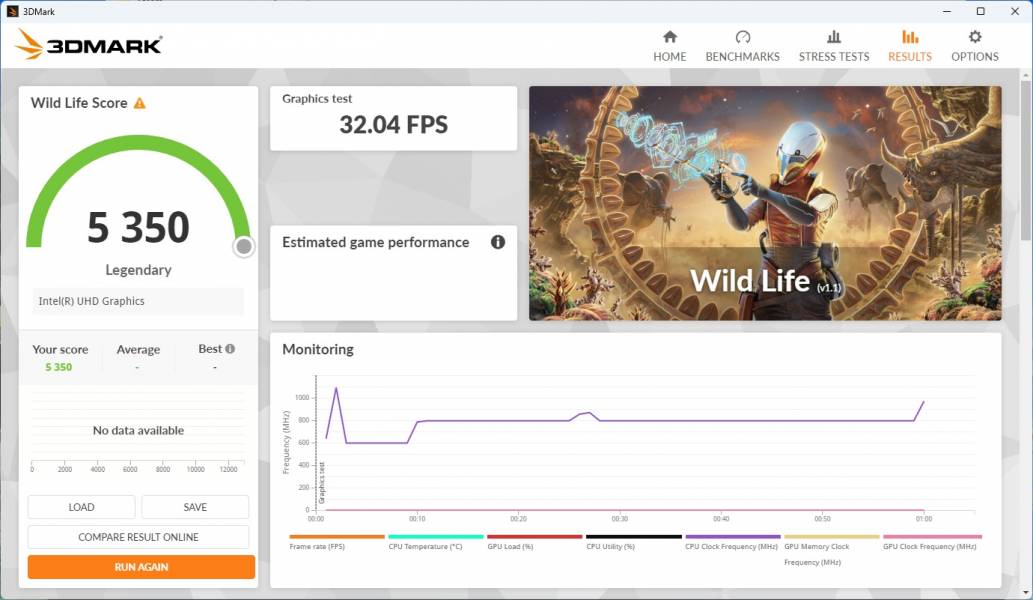This screenshot has height=600, width=1033.
Task: Click the Best score info icon
Action: tap(230, 349)
